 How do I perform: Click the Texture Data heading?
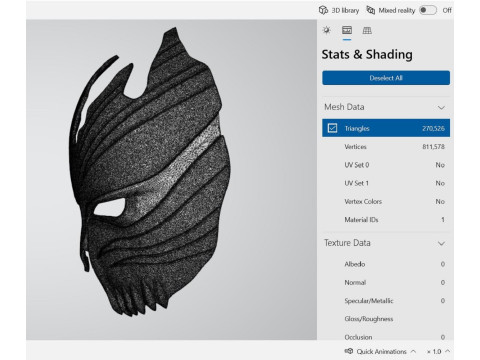pyautogui.click(x=347, y=243)
